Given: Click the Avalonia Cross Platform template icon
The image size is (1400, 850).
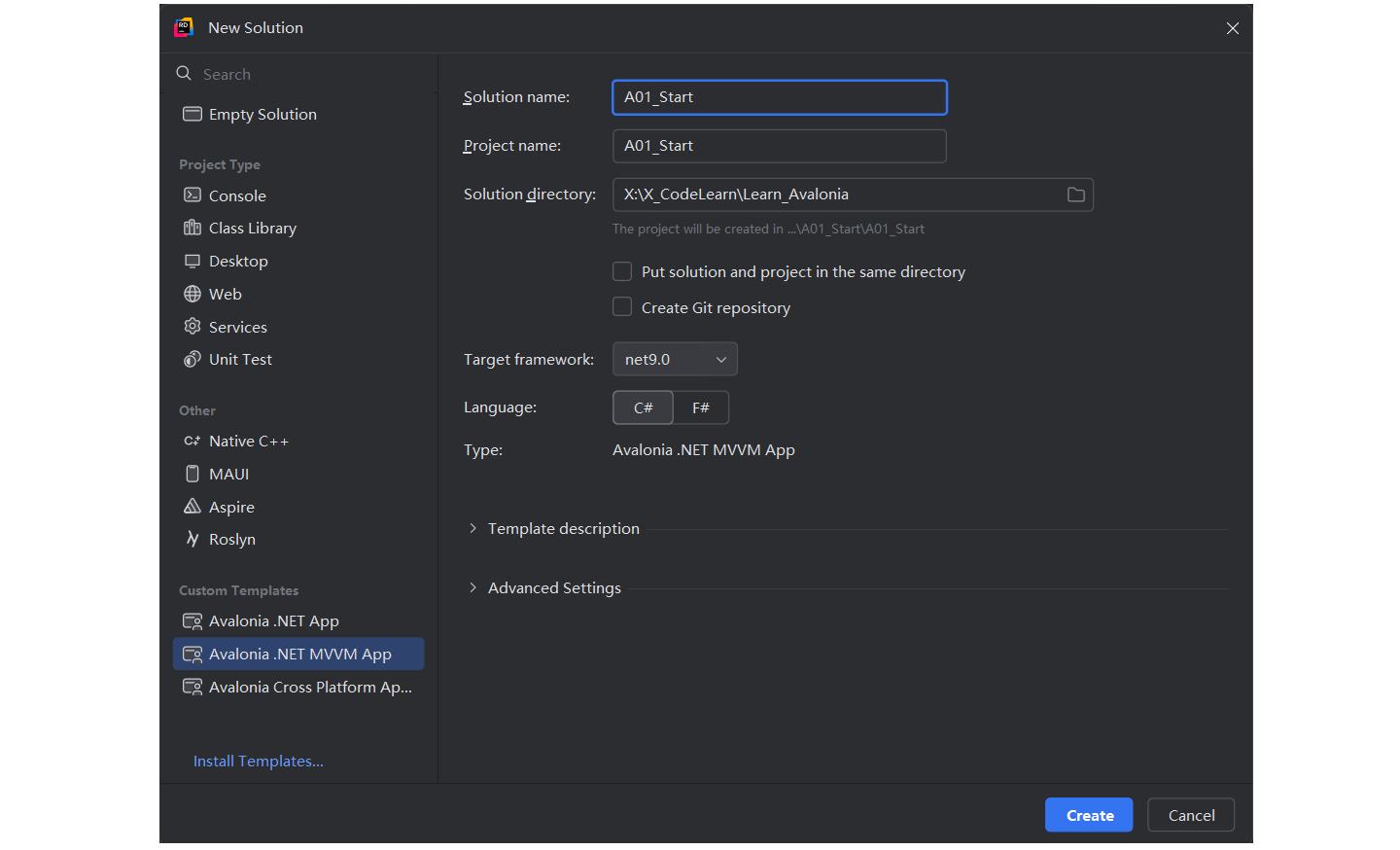Looking at the screenshot, I should 192,687.
